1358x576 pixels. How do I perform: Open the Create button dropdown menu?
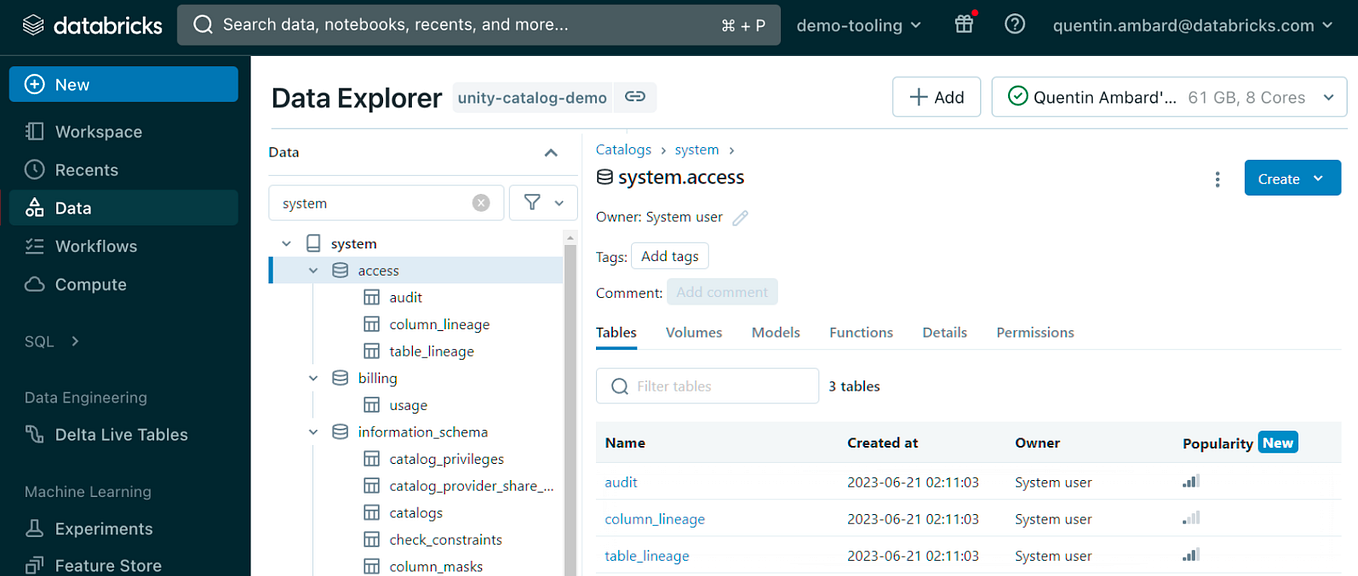pyautogui.click(x=1292, y=176)
